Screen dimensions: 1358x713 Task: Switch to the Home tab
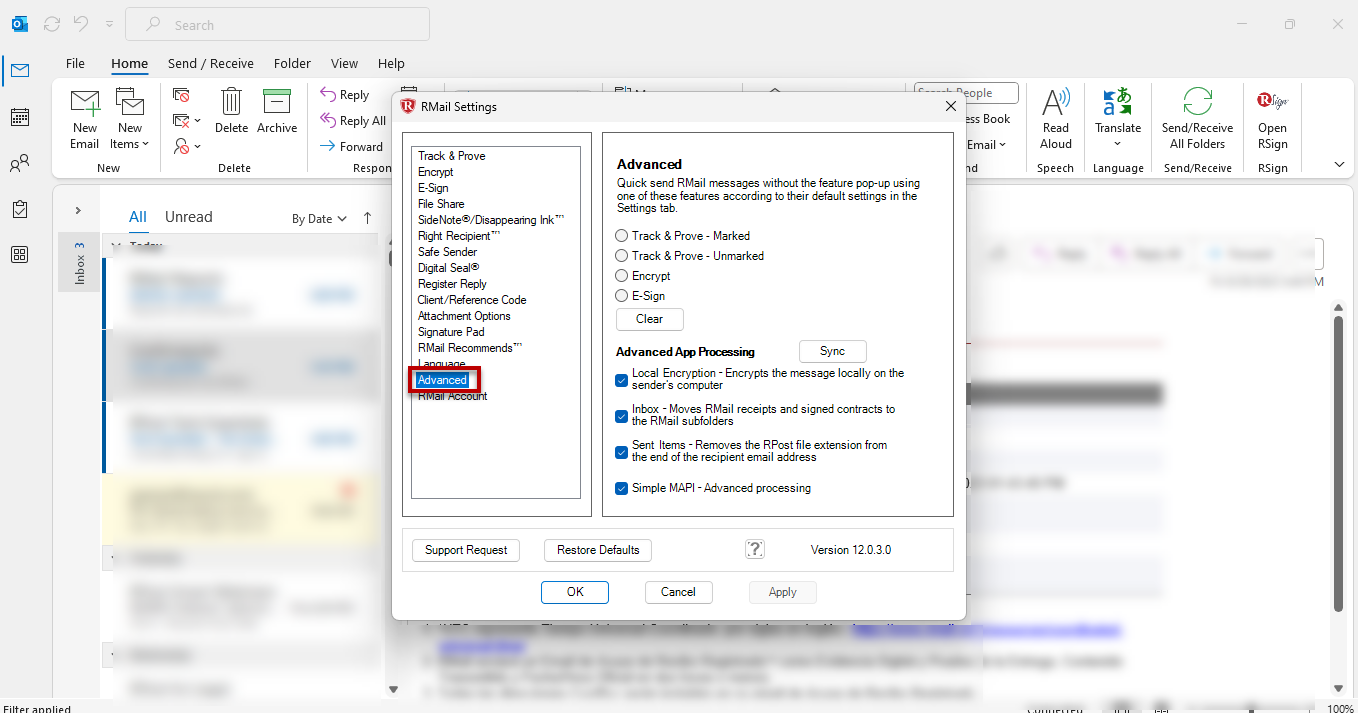129,63
